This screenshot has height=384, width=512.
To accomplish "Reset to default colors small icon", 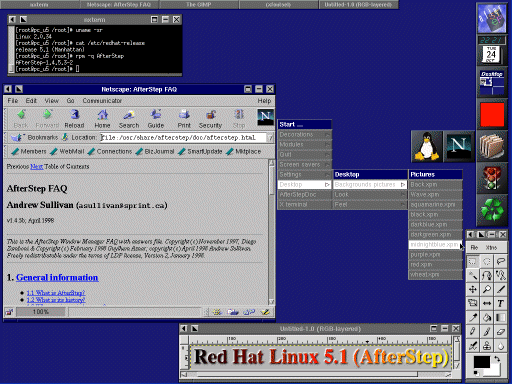I will (476, 373).
